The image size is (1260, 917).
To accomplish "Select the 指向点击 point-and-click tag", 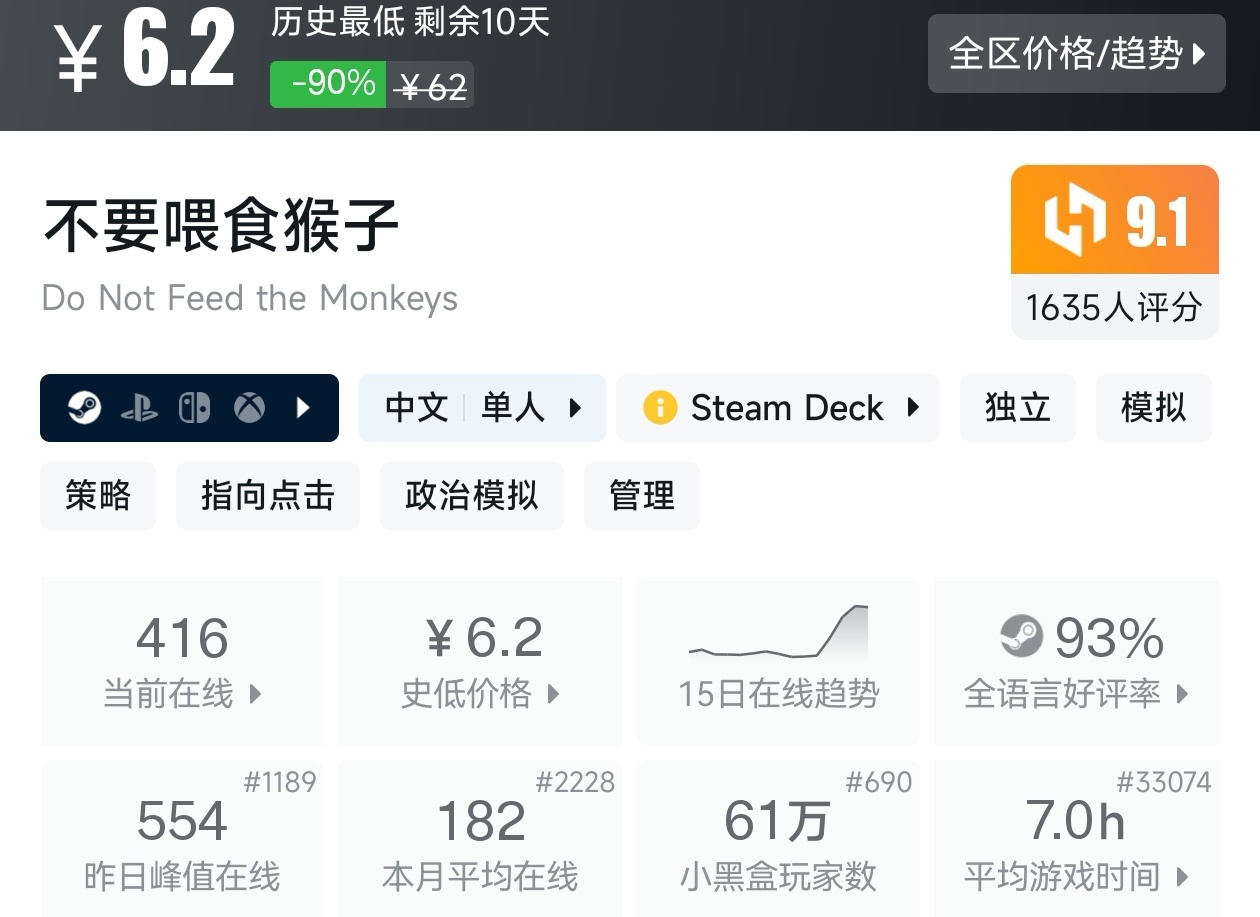I will tap(267, 496).
